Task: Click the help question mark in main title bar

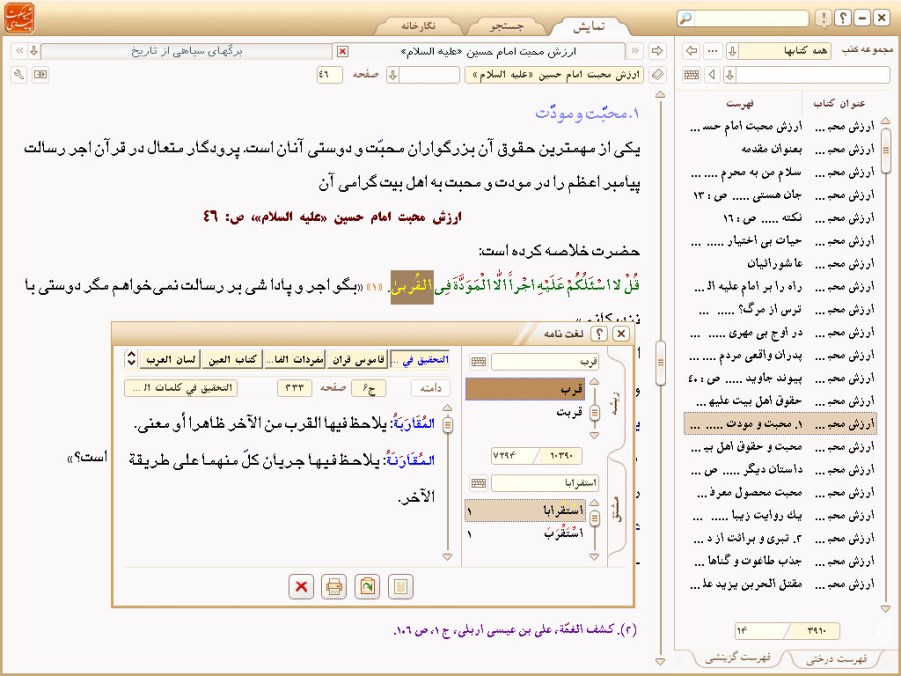Action: pos(842,18)
